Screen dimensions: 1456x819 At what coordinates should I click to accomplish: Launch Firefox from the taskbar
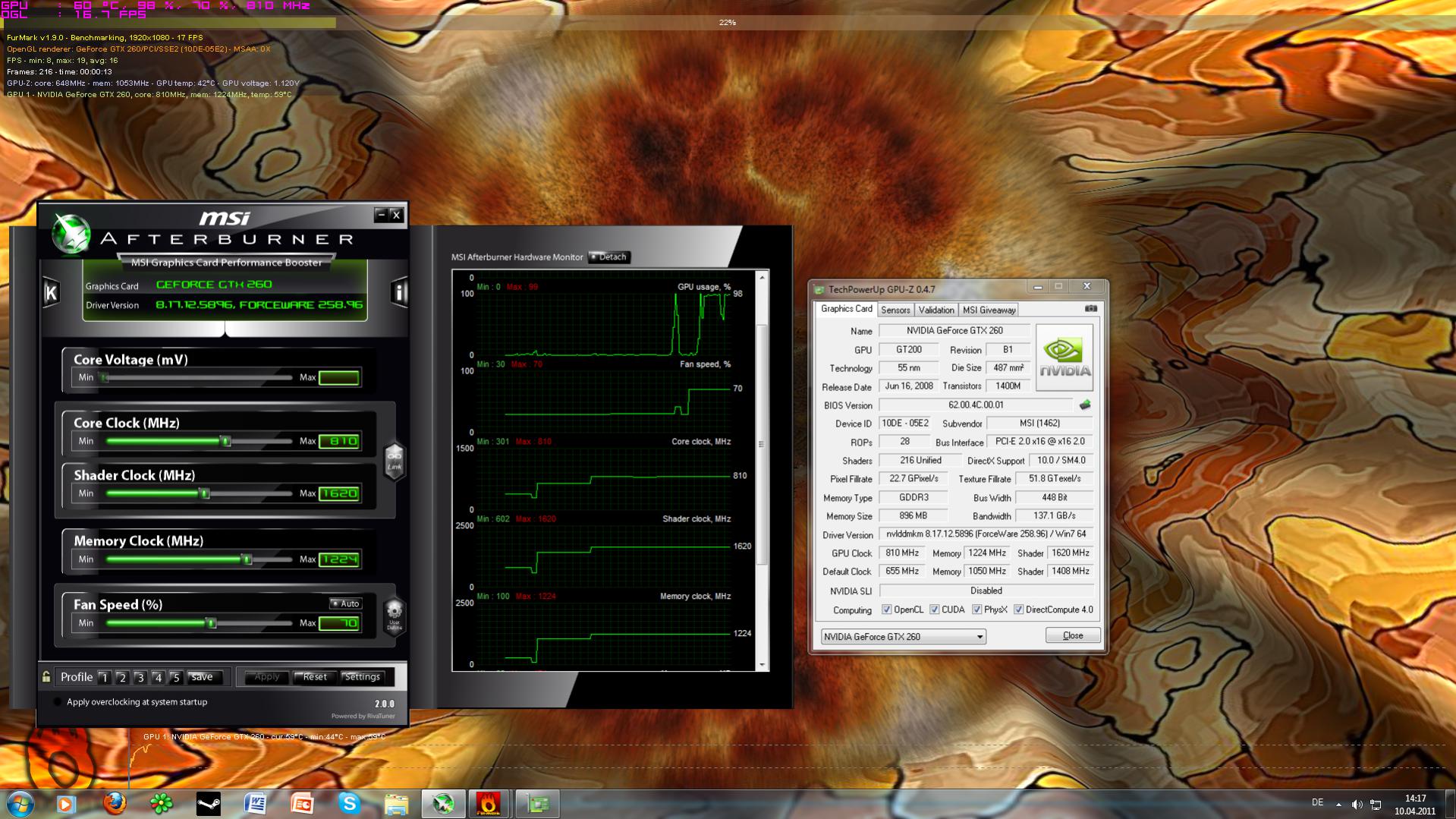tap(115, 803)
